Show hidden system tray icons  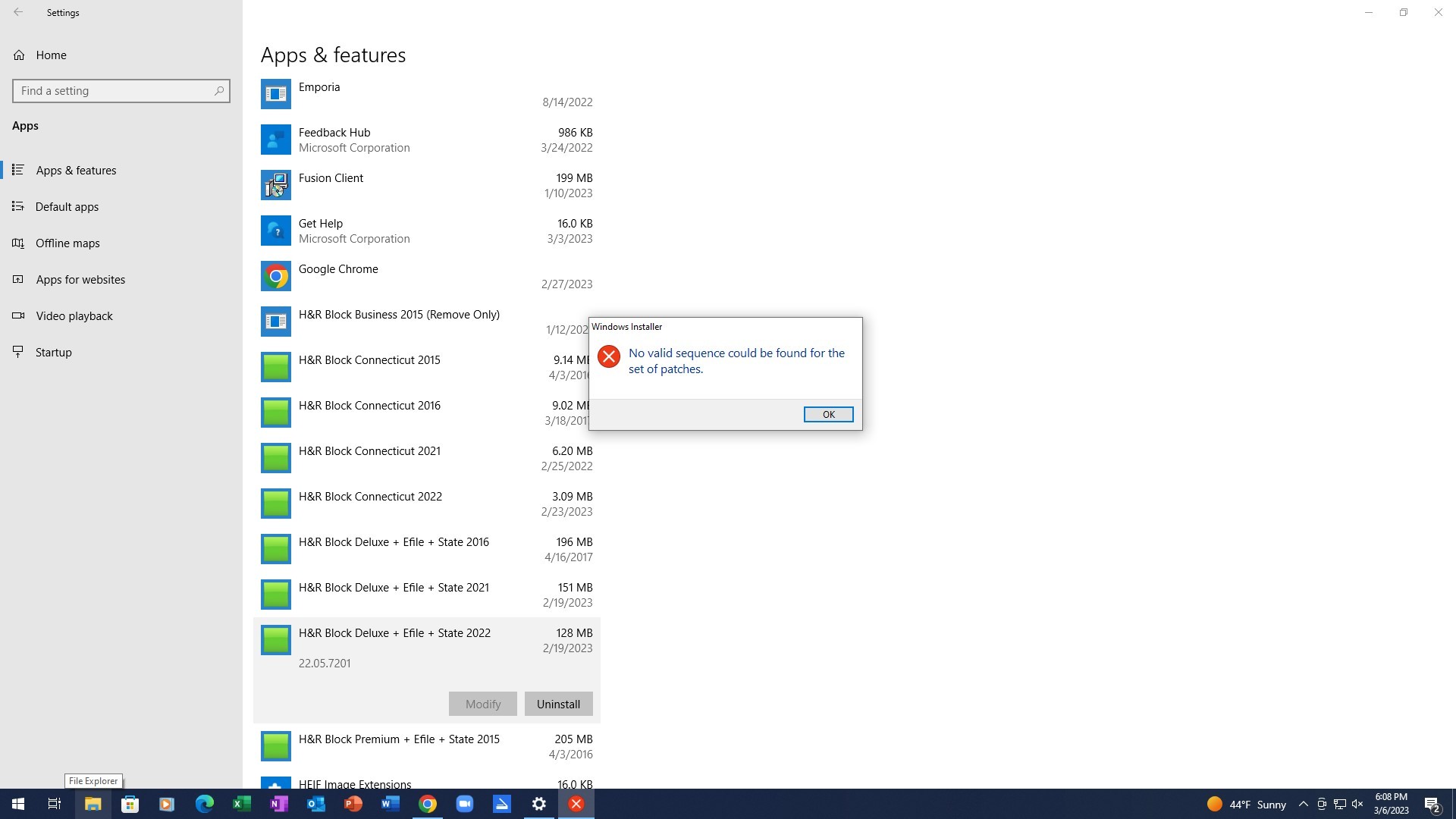click(x=1303, y=804)
